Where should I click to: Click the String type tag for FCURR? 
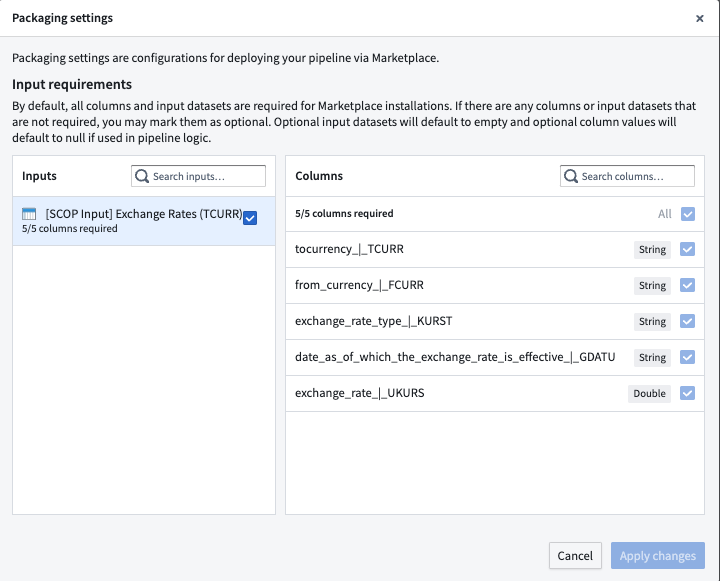(652, 285)
